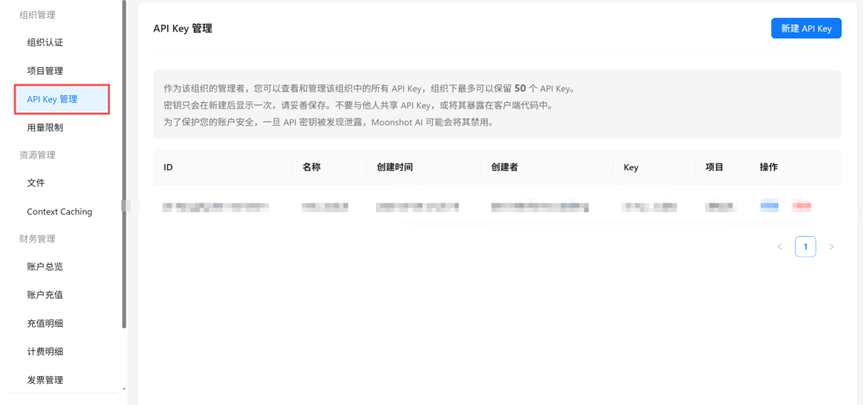Click the 创建者 column header
The image size is (863, 405).
[x=504, y=167]
